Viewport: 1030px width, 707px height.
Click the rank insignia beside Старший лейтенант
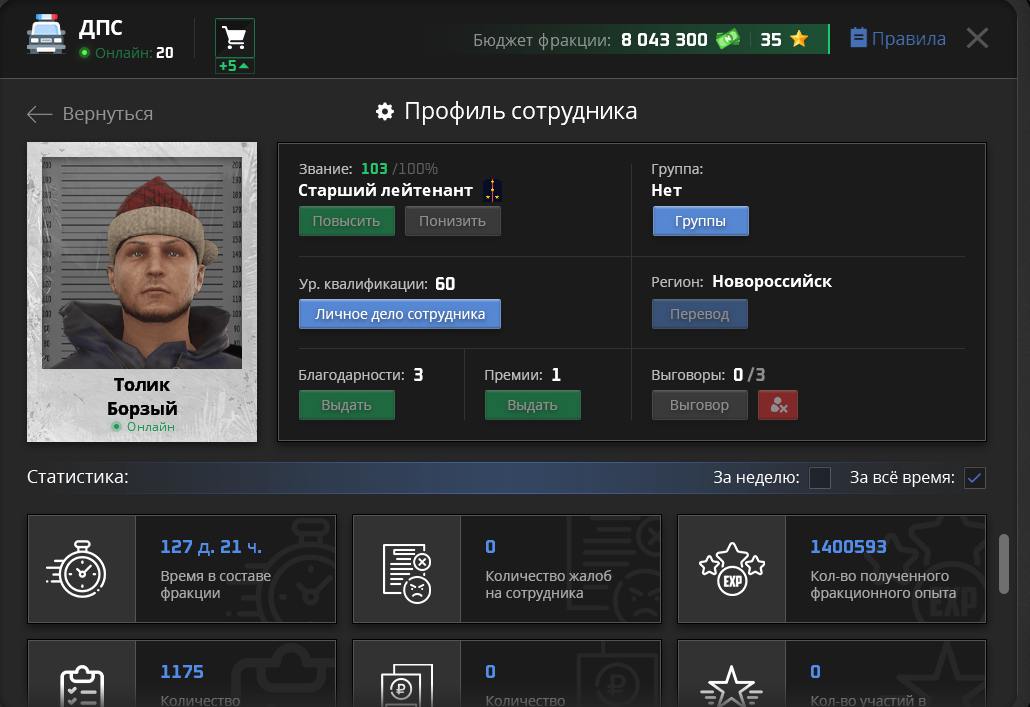(x=490, y=189)
